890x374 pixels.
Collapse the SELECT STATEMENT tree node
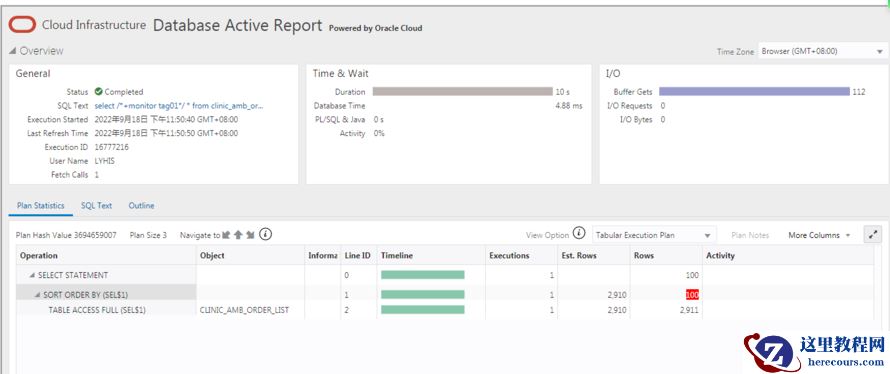[x=32, y=275]
